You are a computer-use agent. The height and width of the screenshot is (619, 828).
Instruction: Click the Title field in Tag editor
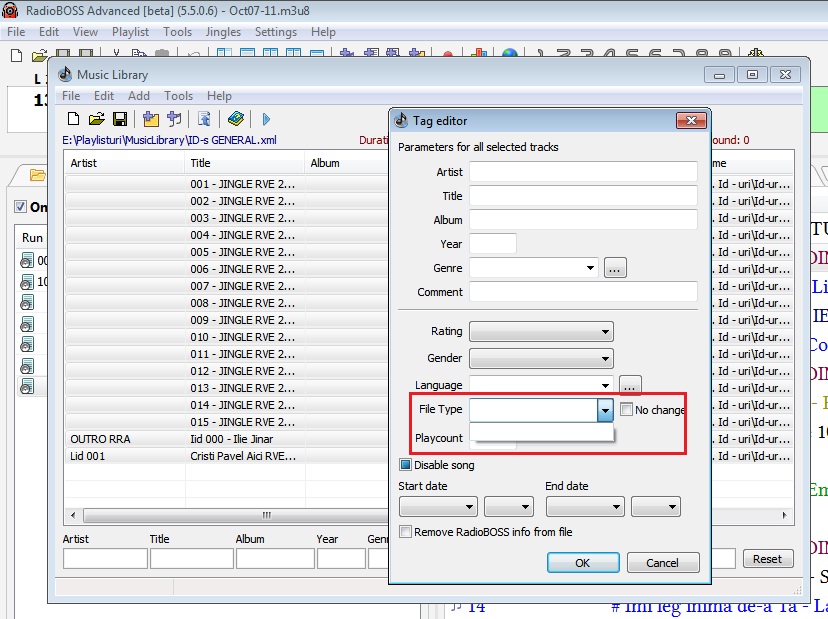pyautogui.click(x=583, y=196)
